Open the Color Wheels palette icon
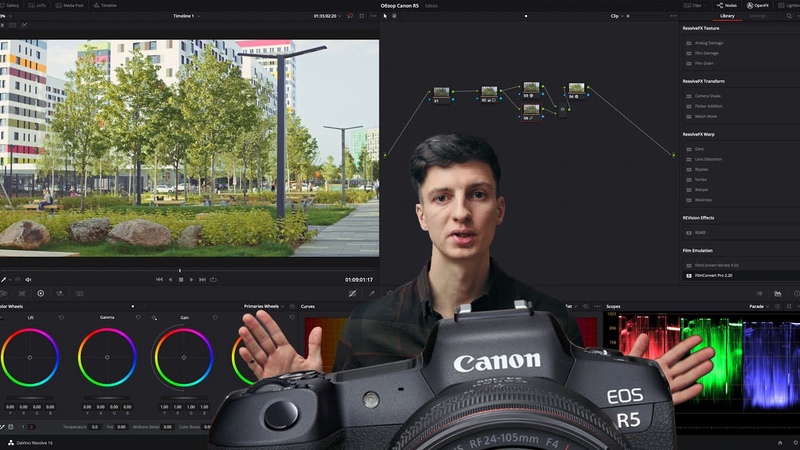This screenshot has height=450, width=800. 40,293
